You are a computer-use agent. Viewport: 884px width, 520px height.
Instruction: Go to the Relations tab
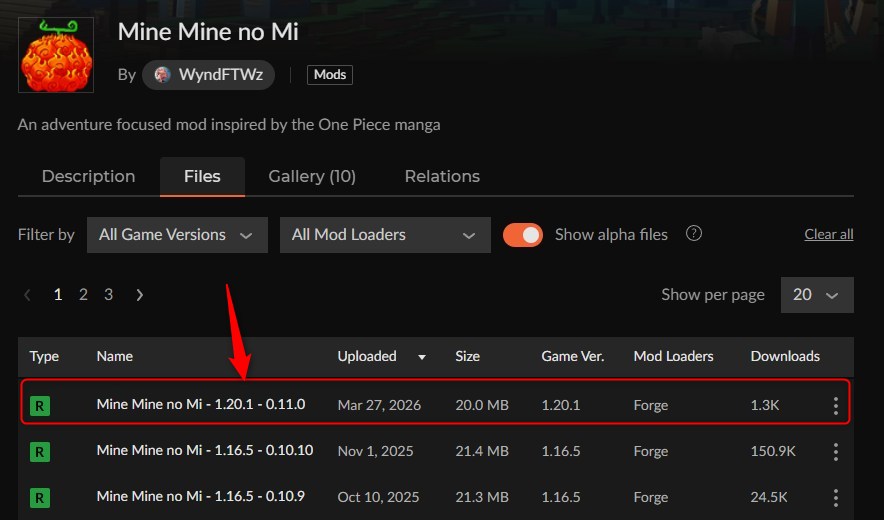tap(442, 177)
